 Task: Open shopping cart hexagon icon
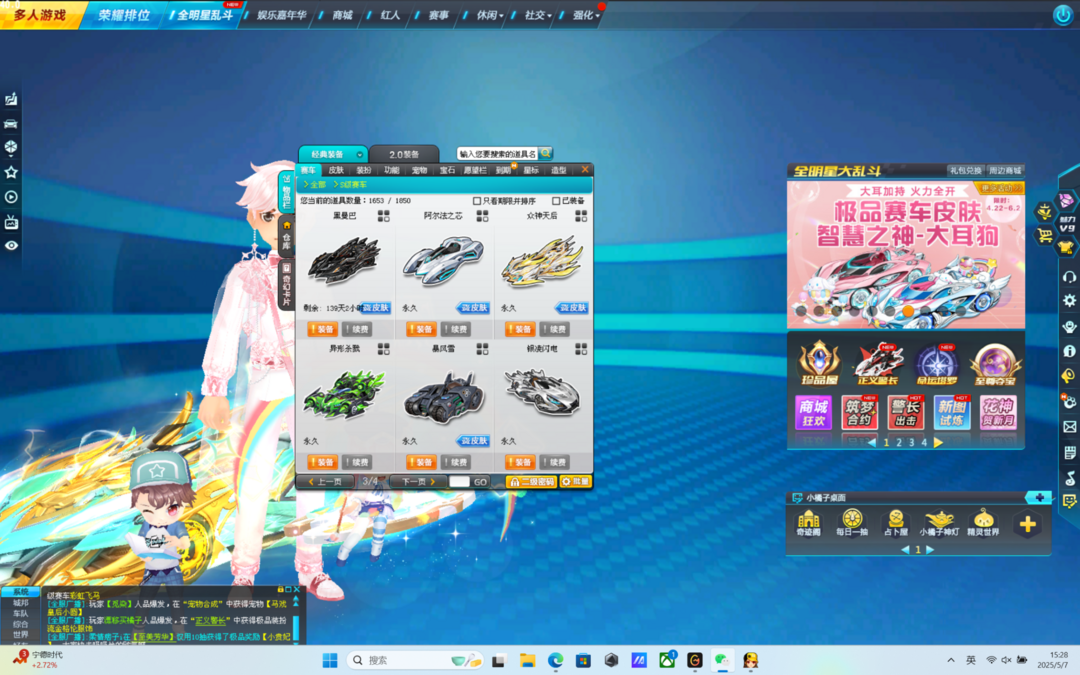pos(1045,236)
